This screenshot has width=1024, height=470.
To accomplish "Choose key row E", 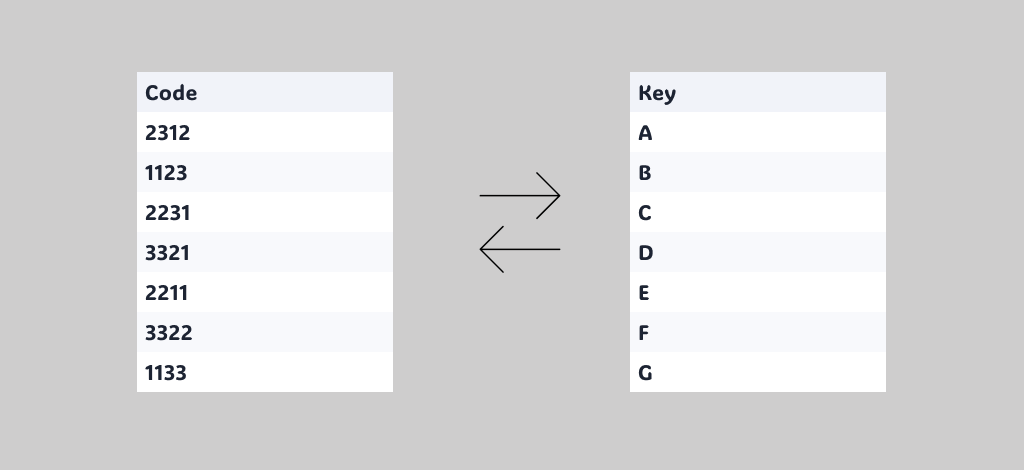I will click(x=758, y=292).
